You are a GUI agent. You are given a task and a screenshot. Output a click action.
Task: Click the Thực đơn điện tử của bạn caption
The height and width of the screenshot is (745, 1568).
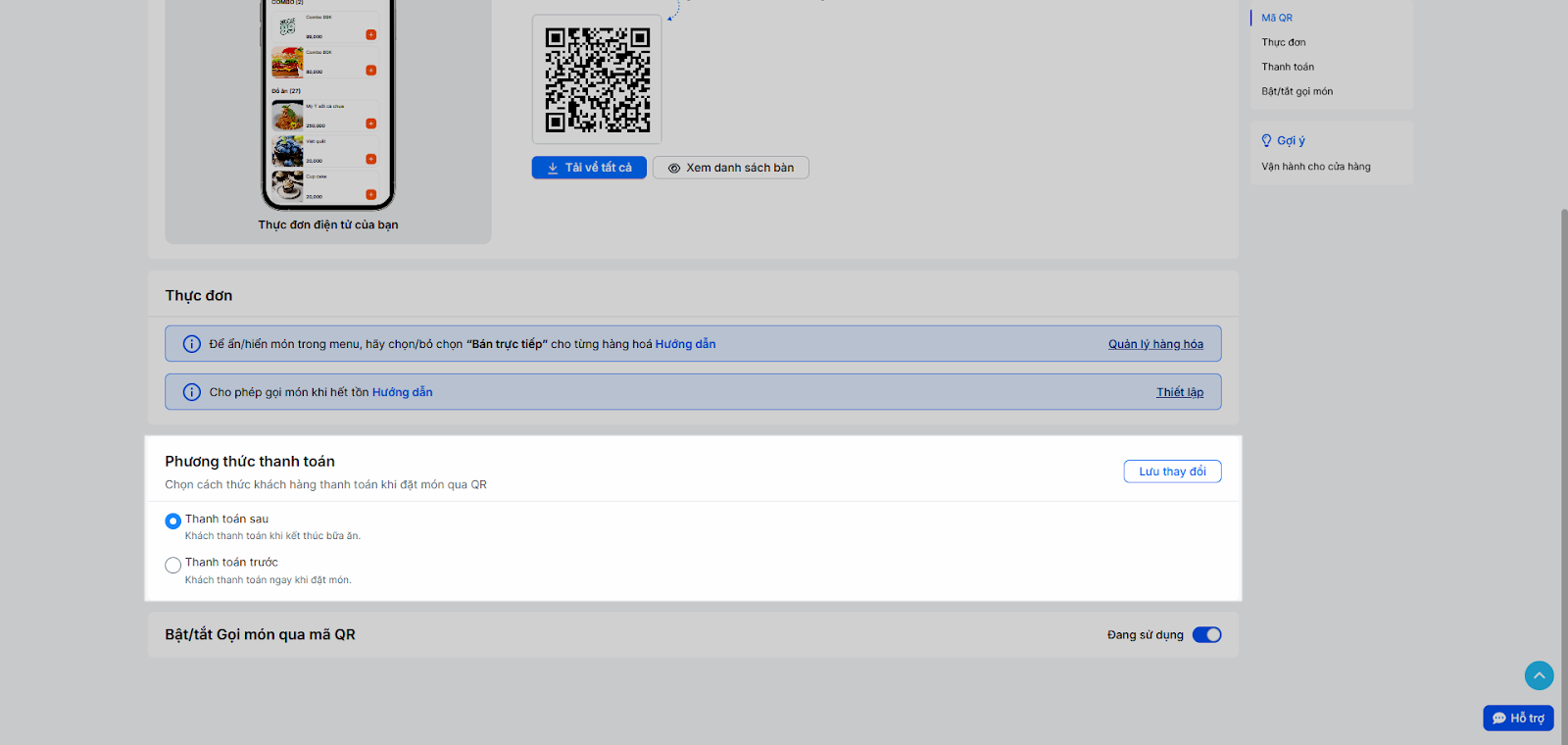328,224
